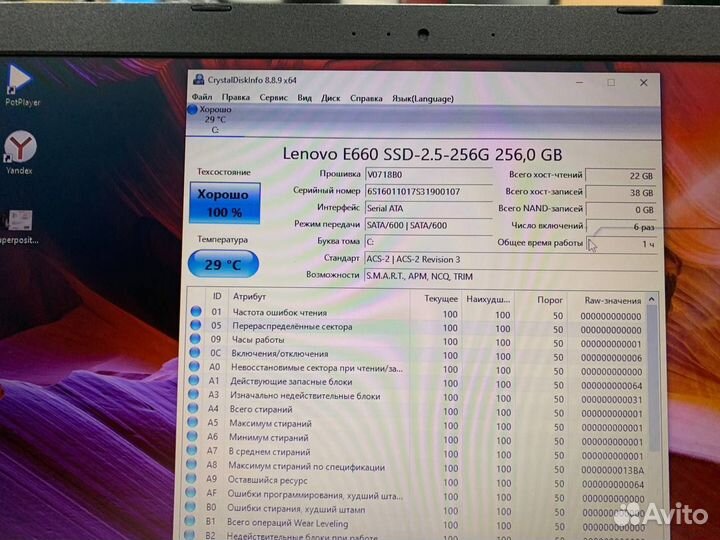Open the PotPlayer desktop shortcut
720x540 pixels.
pos(20,85)
